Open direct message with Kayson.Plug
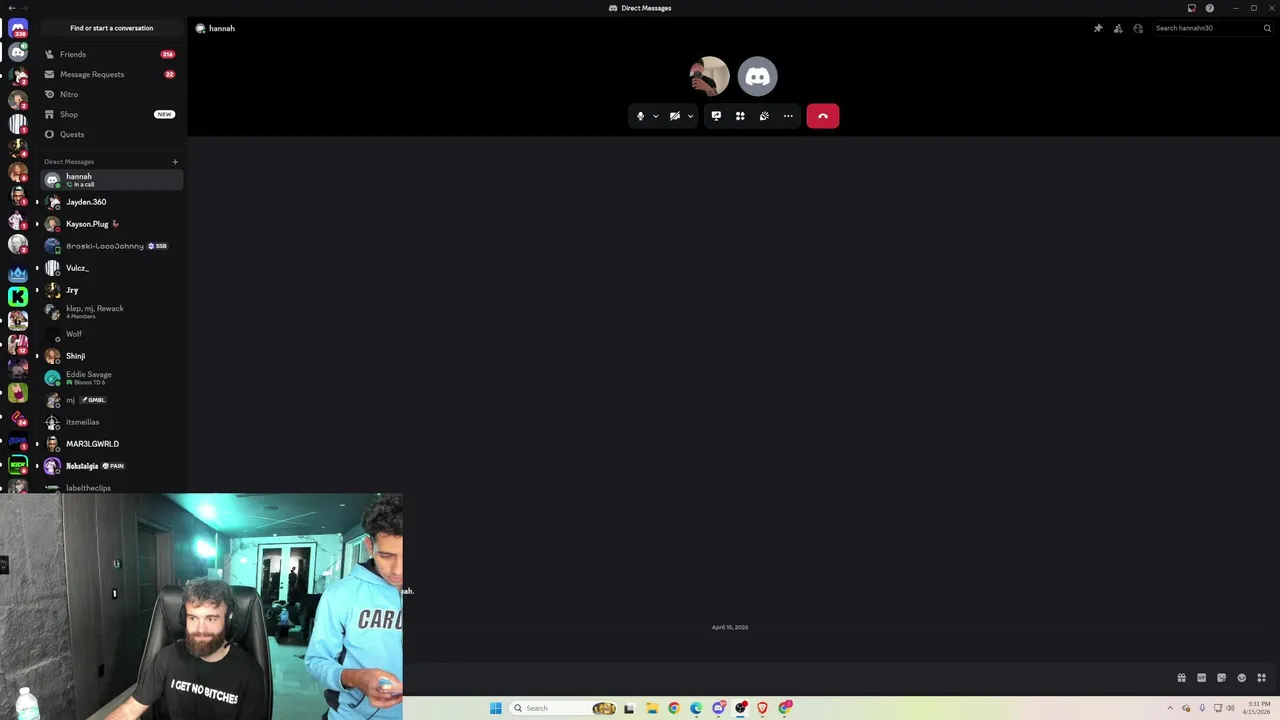The height and width of the screenshot is (720, 1280). pos(112,224)
